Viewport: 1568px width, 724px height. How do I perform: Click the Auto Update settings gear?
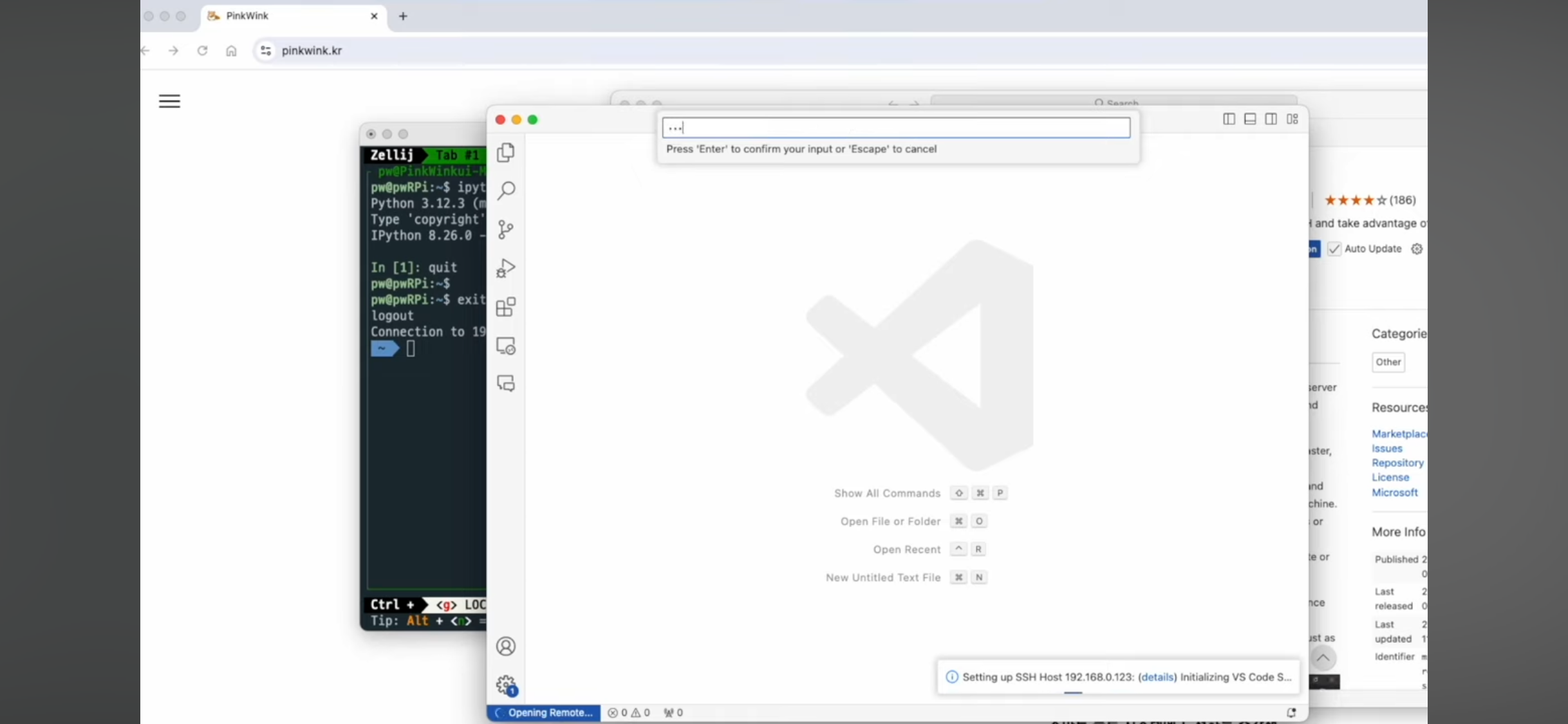click(x=1417, y=249)
